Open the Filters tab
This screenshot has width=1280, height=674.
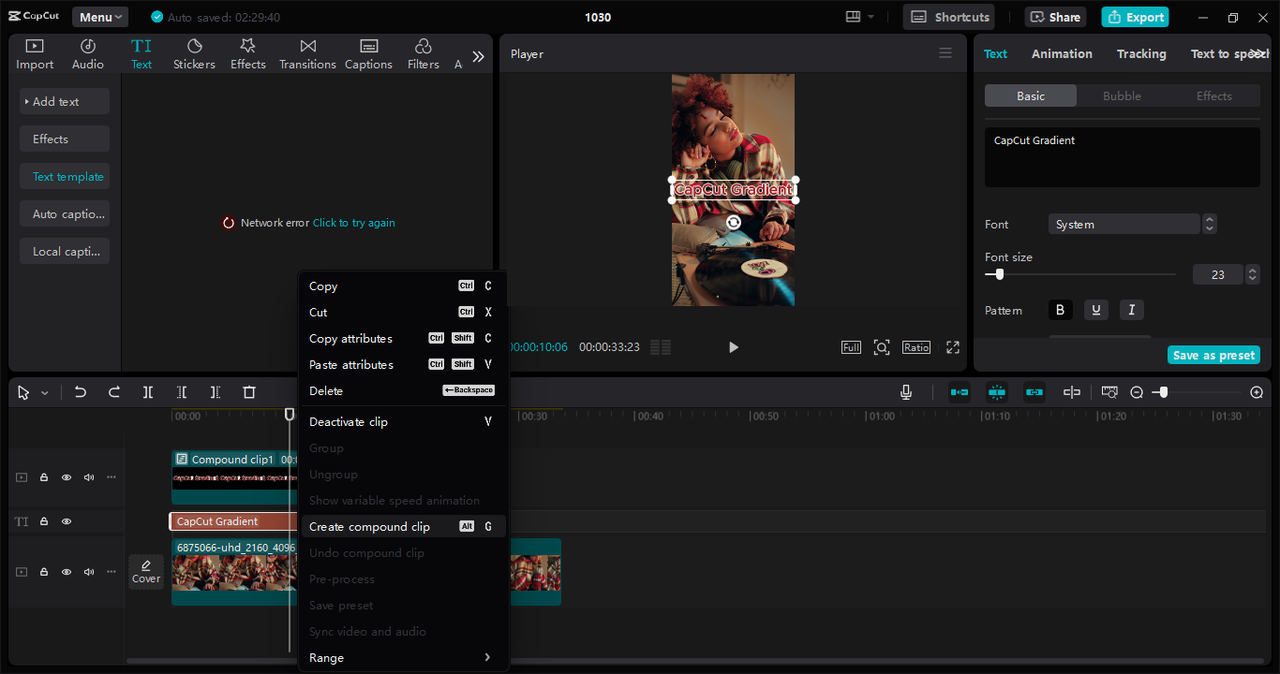(423, 54)
